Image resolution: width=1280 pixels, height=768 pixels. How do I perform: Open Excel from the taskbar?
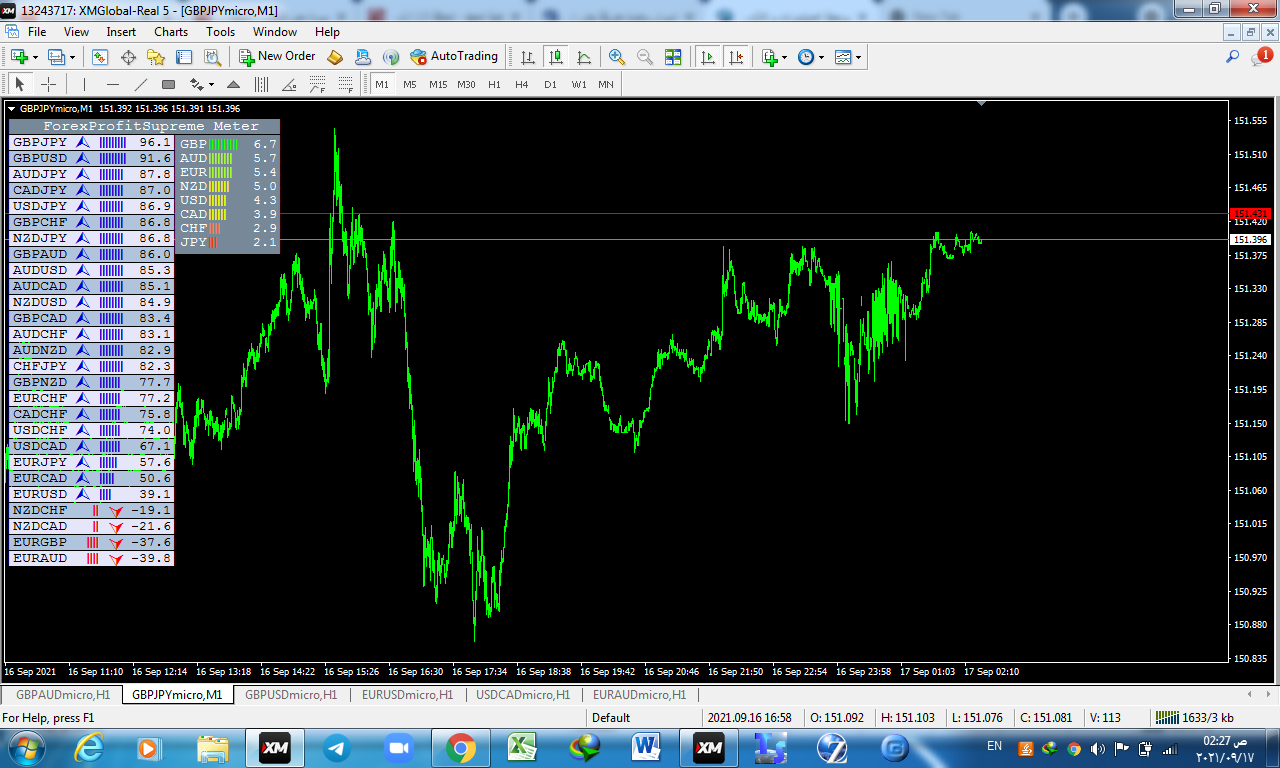click(x=523, y=747)
